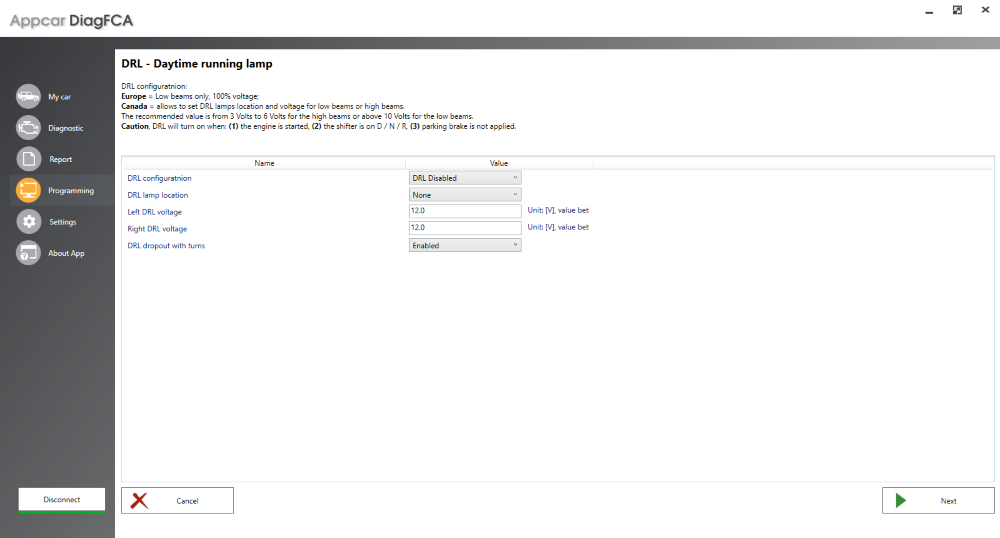Select the Report document icon
This screenshot has height=538, width=1000.
pyautogui.click(x=28, y=159)
